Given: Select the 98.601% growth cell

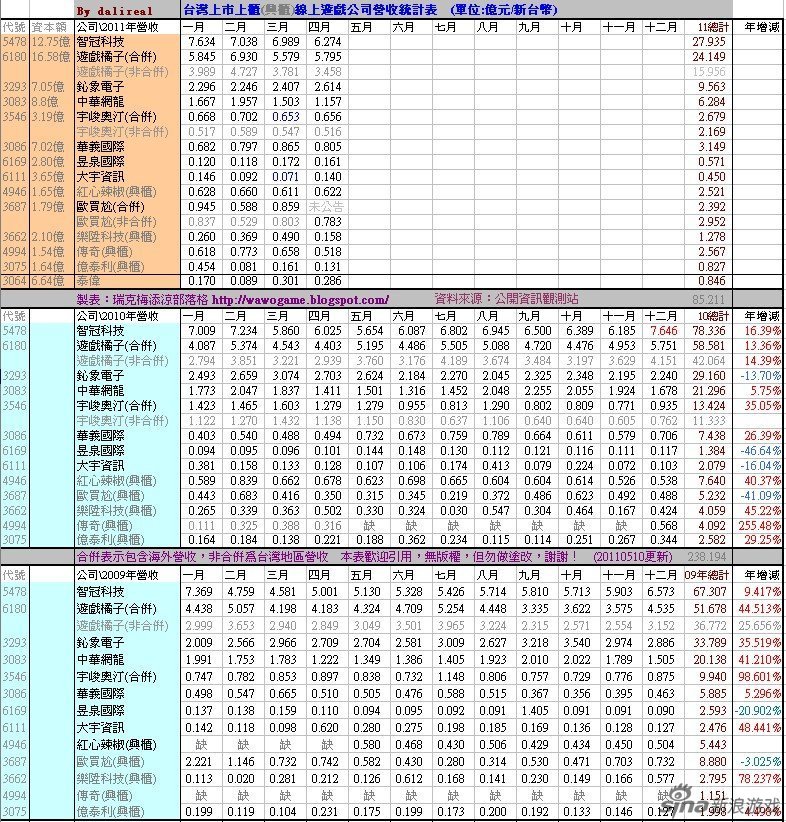Looking at the screenshot, I should pos(762,676).
